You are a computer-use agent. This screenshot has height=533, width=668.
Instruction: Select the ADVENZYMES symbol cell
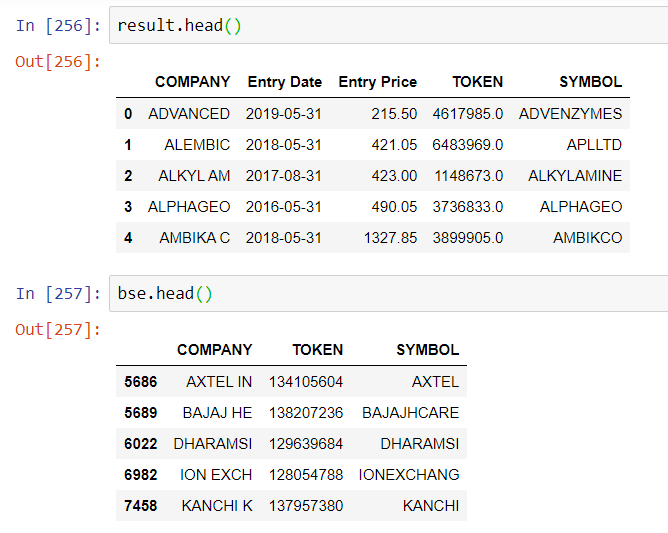570,114
